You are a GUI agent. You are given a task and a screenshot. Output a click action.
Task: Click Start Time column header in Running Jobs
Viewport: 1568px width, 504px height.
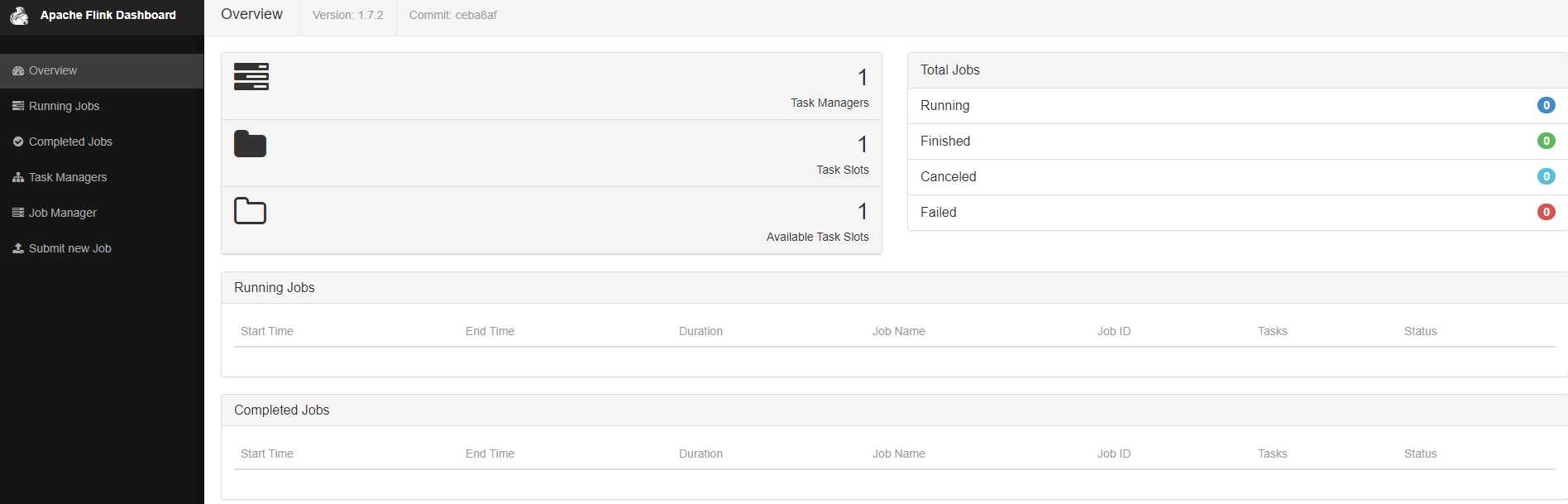coord(266,331)
